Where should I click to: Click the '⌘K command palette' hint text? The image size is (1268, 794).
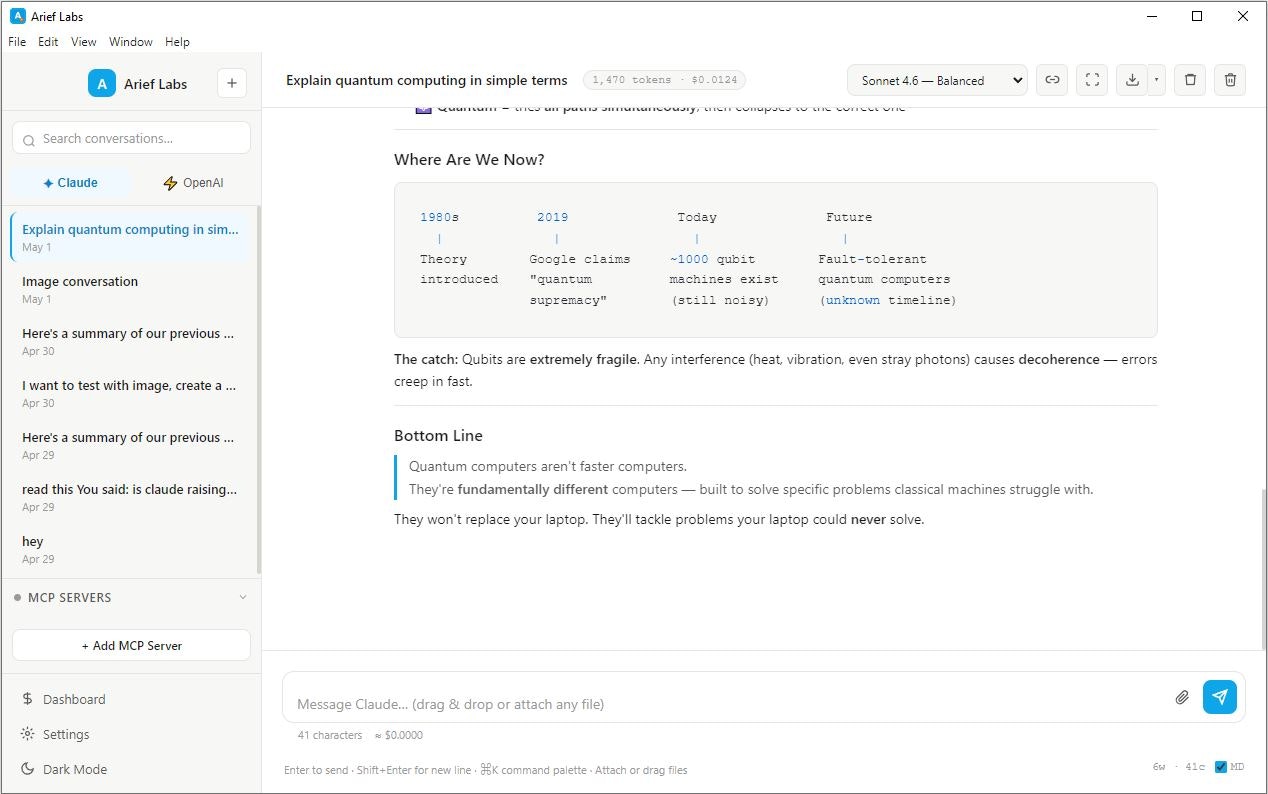(x=535, y=770)
